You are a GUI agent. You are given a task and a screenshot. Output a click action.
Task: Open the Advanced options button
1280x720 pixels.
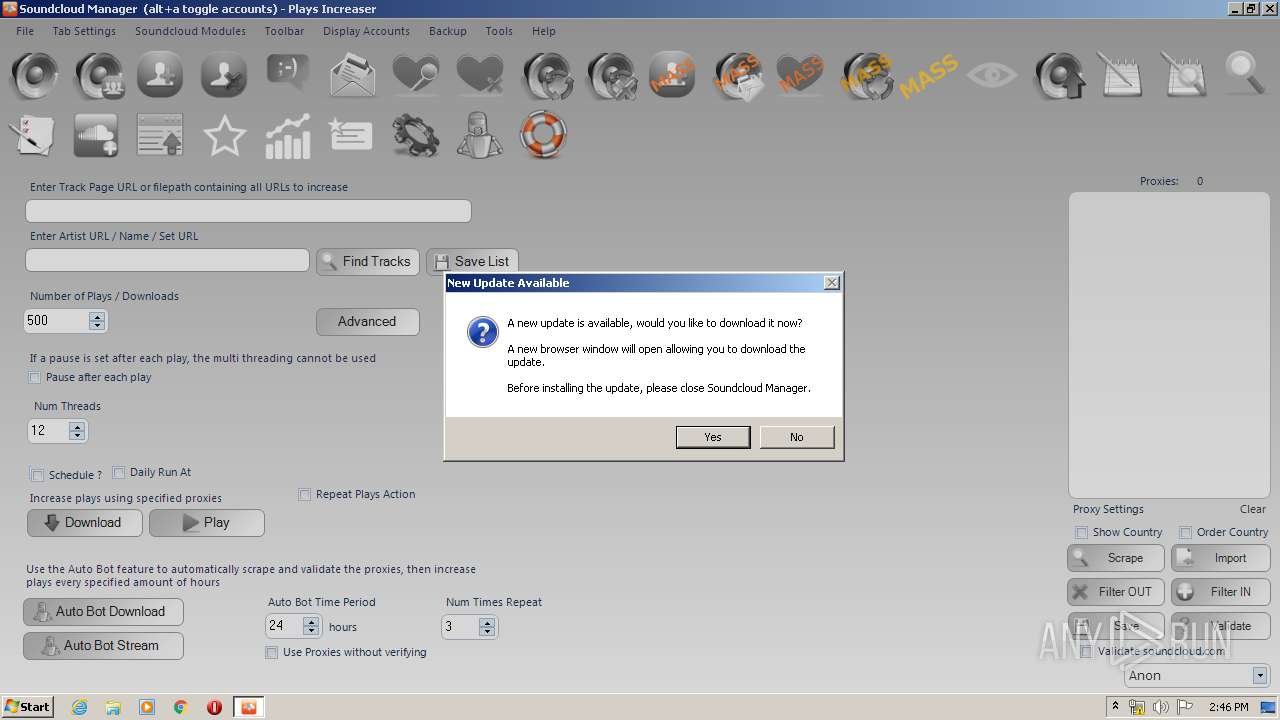tap(368, 321)
